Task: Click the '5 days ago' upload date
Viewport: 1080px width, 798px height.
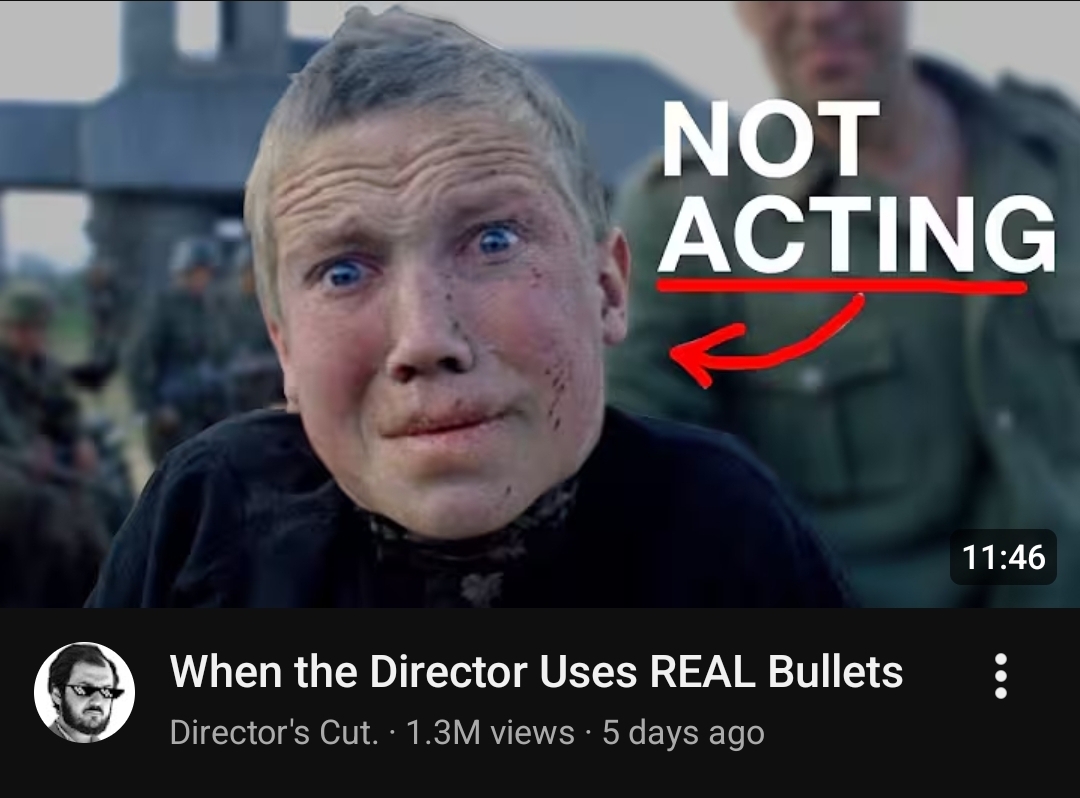Action: [683, 733]
